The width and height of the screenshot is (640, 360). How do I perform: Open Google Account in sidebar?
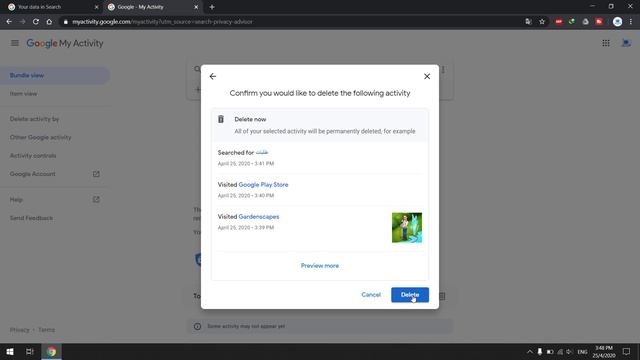[x=33, y=174]
